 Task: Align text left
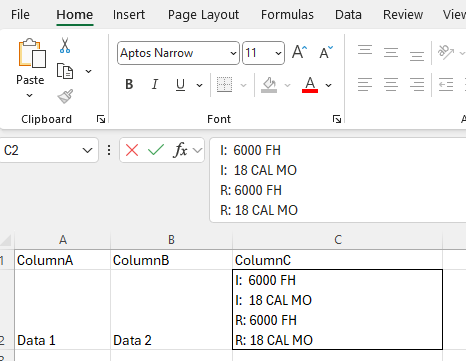[365, 84]
